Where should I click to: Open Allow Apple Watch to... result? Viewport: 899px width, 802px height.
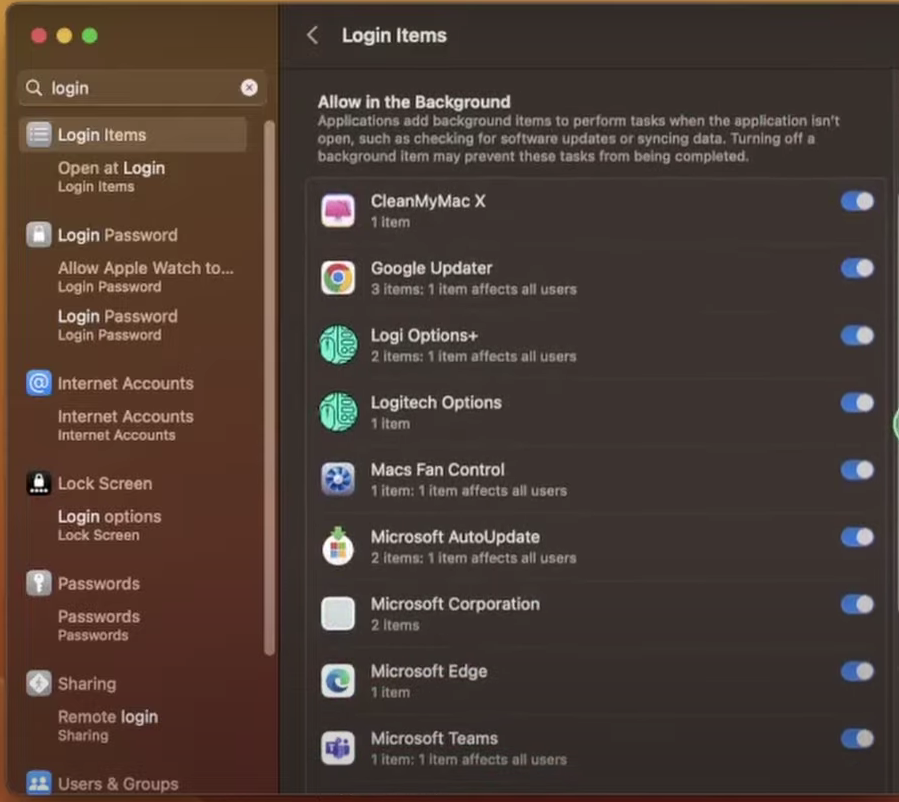146,277
